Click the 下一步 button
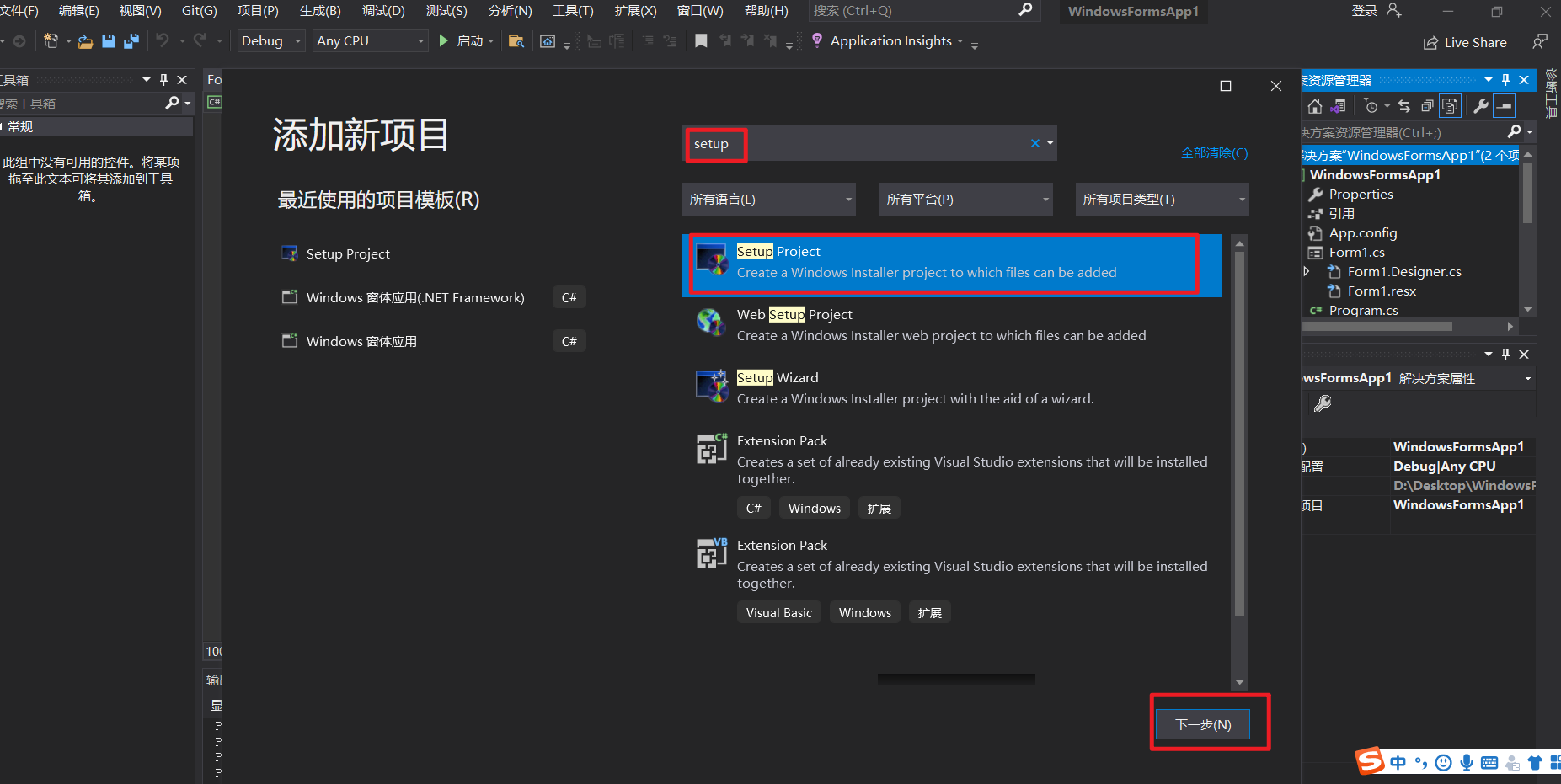Screen dimensions: 1561x784 (1202, 724)
